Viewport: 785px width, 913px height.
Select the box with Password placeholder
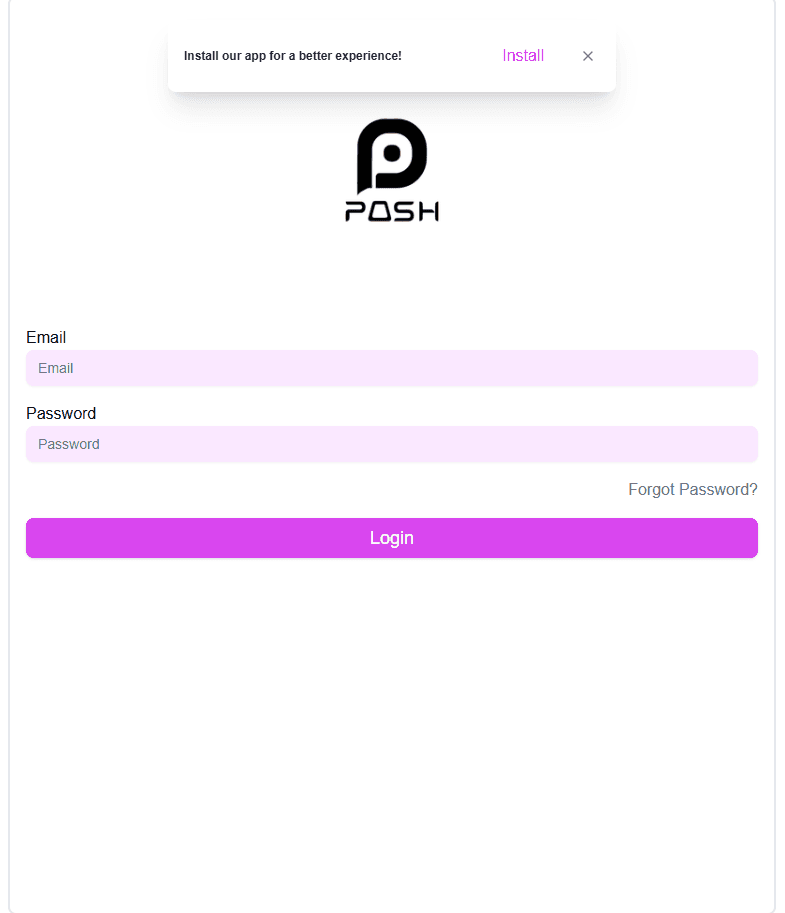click(392, 444)
